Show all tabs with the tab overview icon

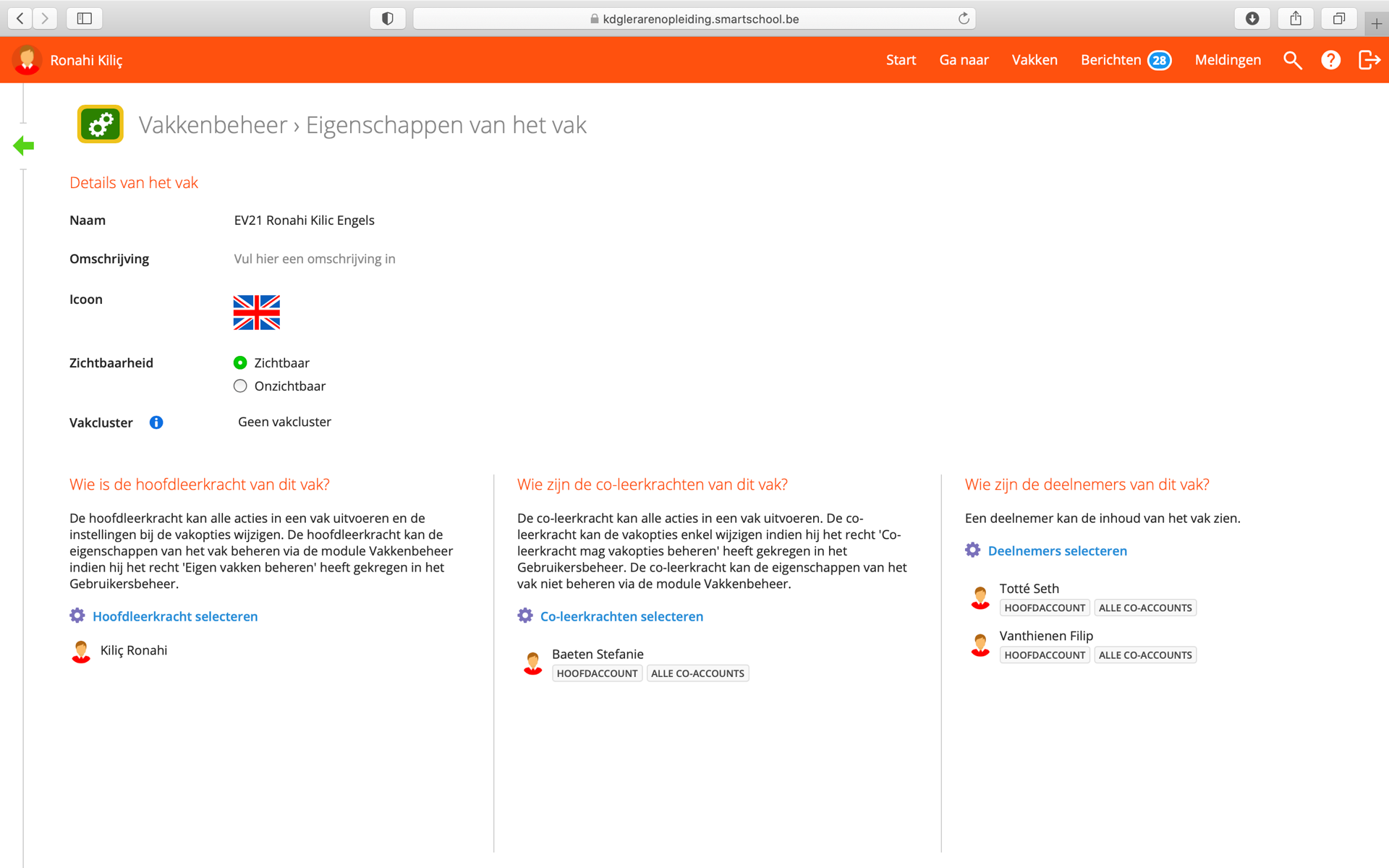point(1339,19)
